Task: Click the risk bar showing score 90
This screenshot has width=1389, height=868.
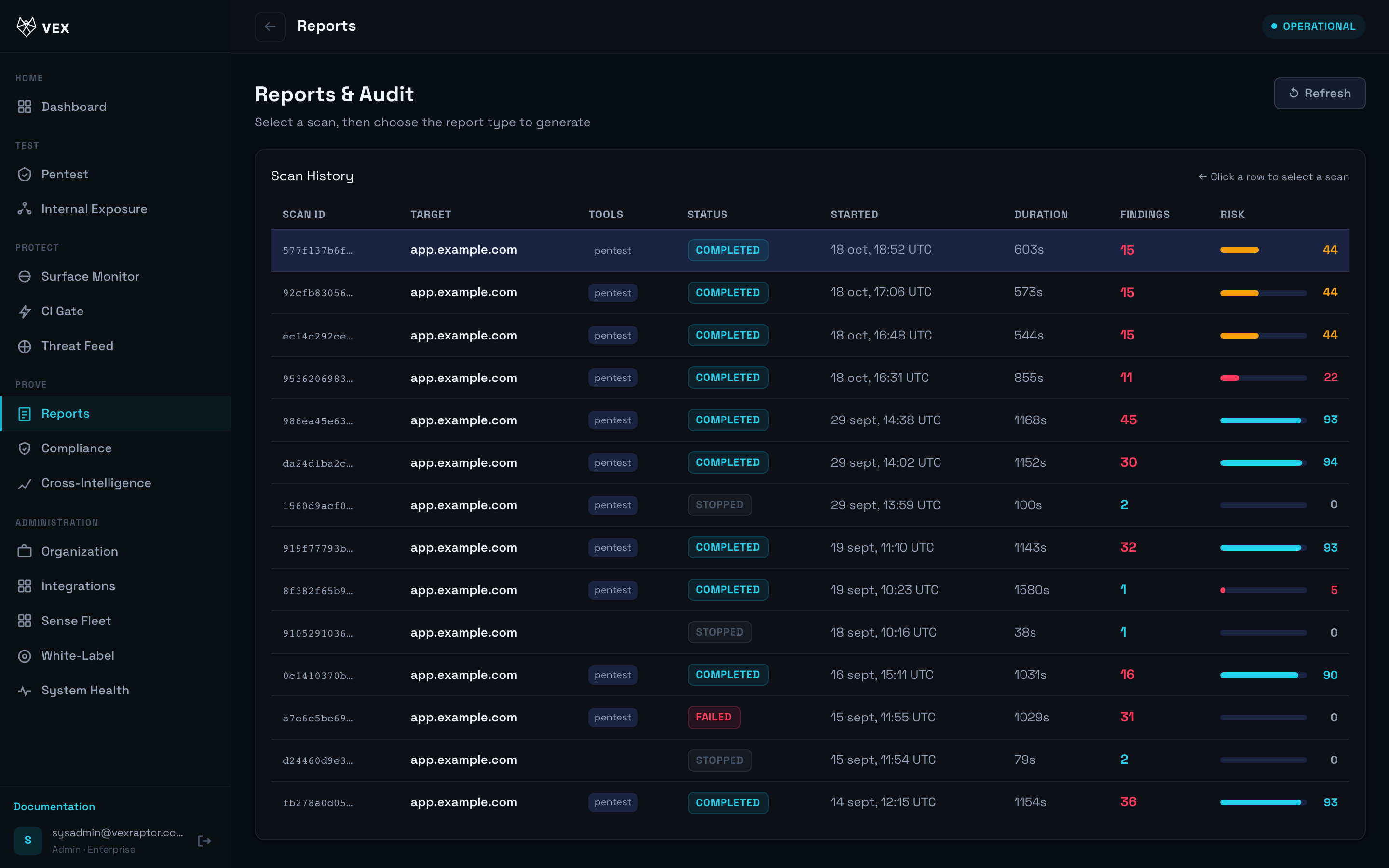Action: click(x=1263, y=675)
